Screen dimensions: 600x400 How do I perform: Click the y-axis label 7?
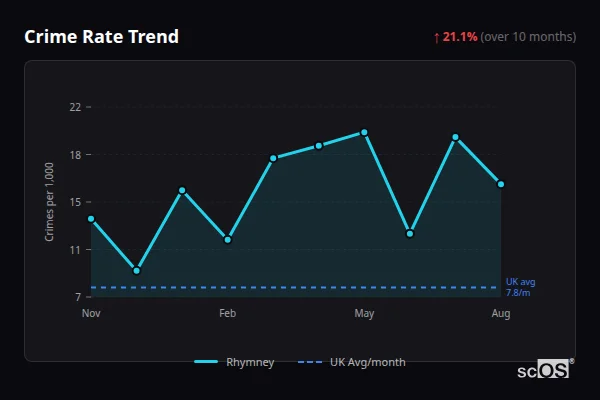[78, 297]
